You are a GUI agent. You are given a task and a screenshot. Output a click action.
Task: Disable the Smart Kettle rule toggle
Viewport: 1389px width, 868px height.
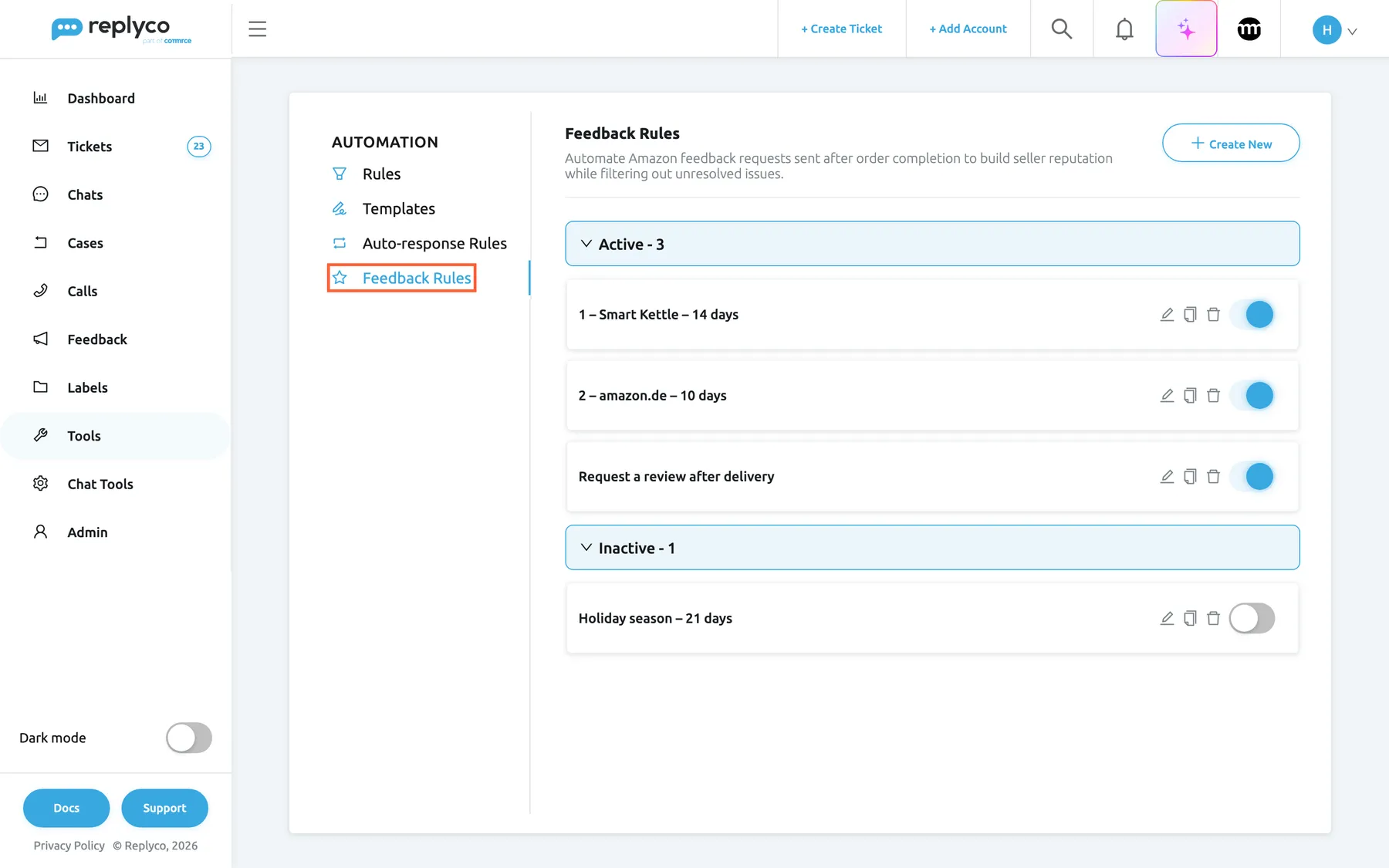[1252, 315]
